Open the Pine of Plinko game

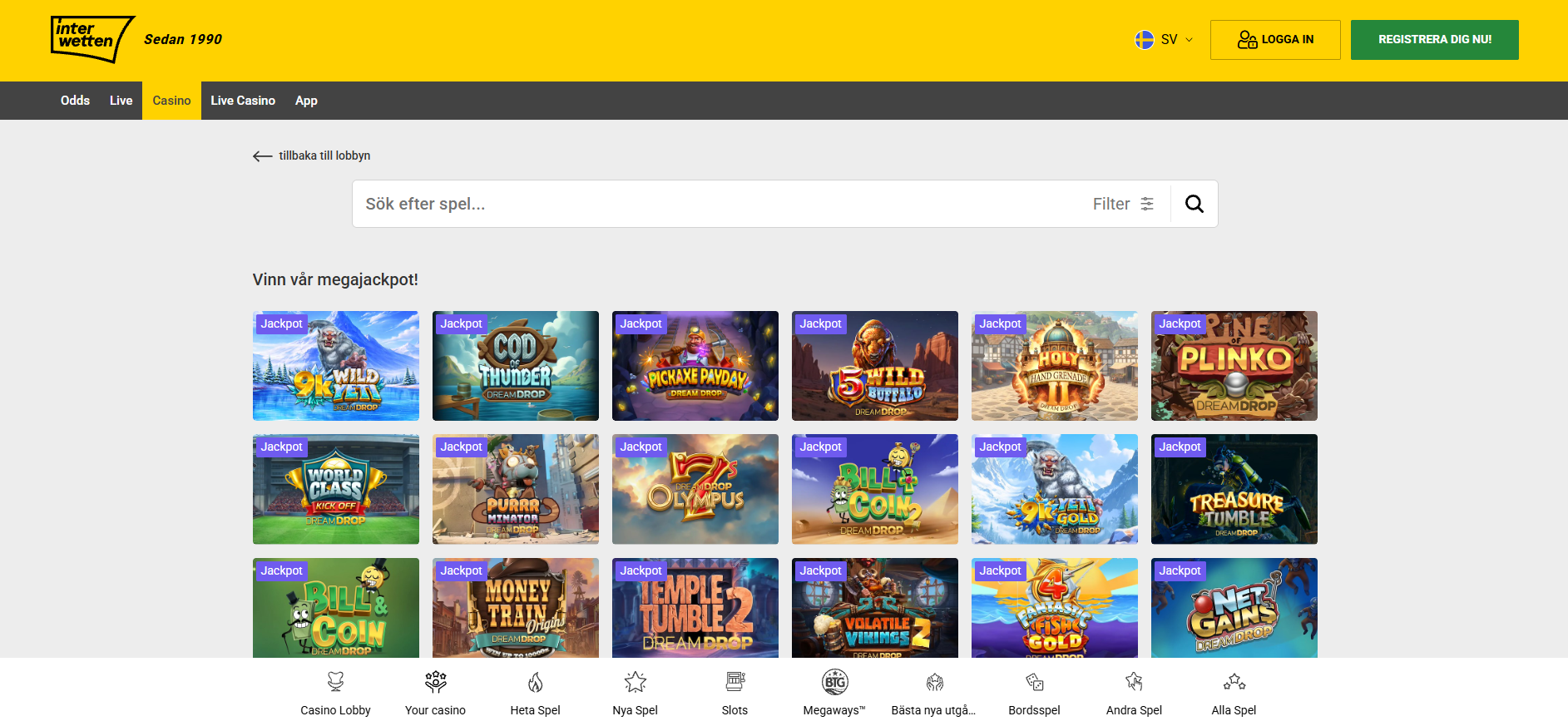click(1234, 366)
